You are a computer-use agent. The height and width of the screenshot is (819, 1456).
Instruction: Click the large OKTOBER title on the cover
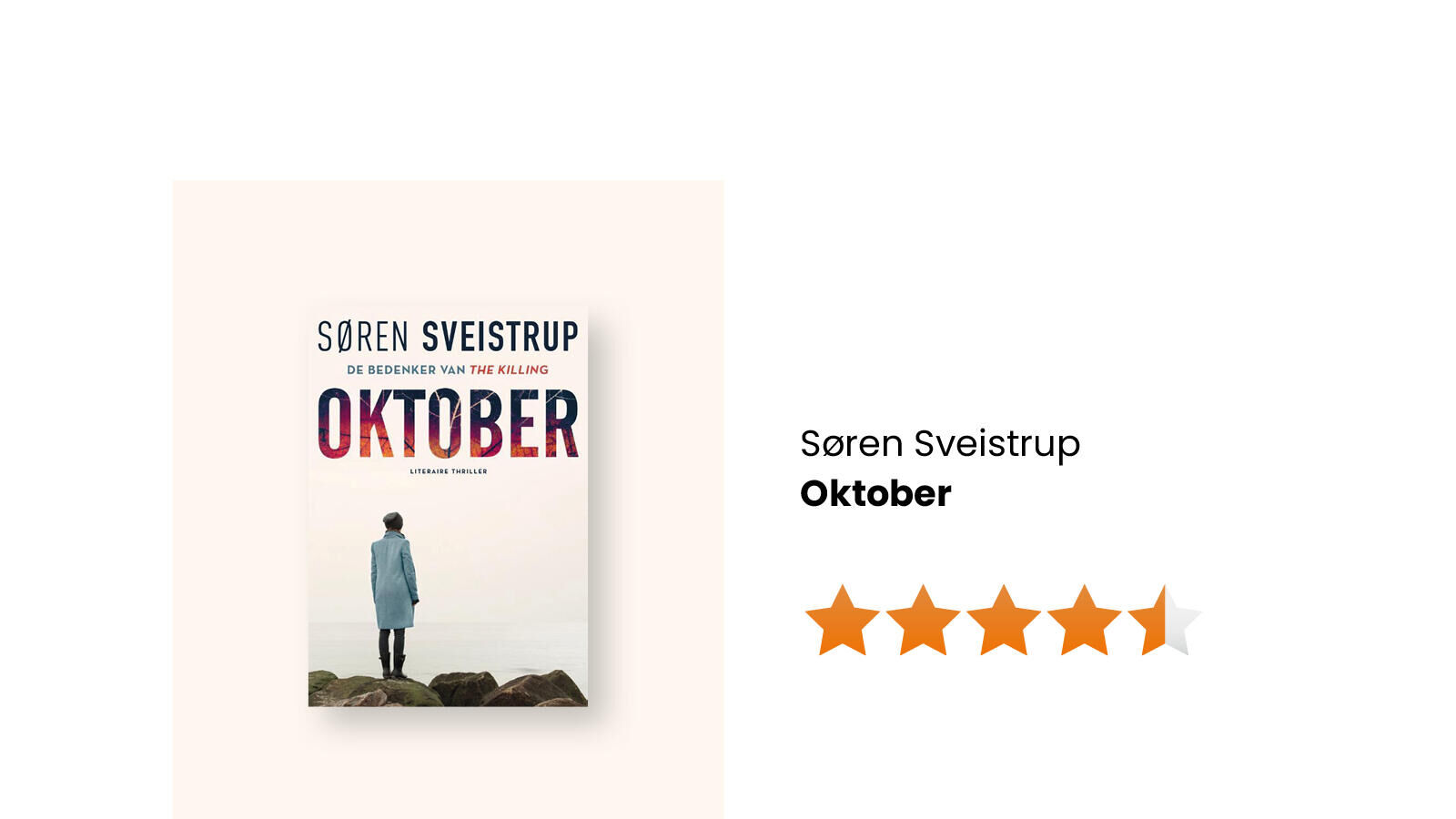(448, 424)
